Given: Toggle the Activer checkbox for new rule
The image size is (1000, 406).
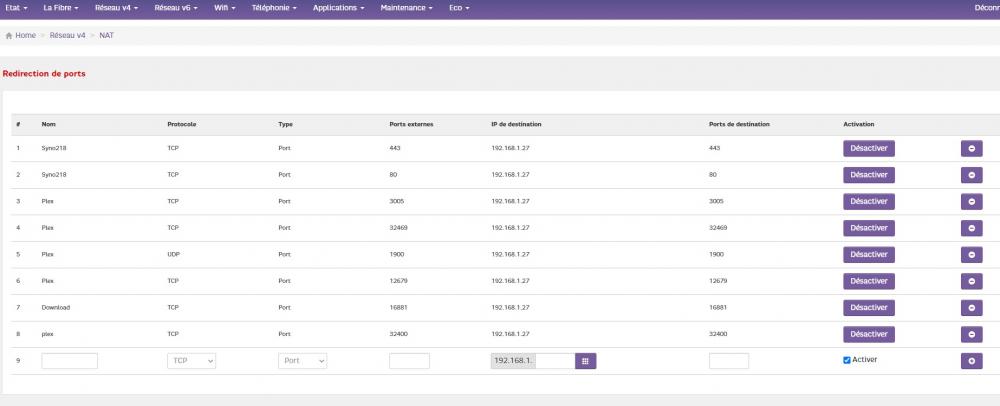Looking at the screenshot, I should (847, 360).
